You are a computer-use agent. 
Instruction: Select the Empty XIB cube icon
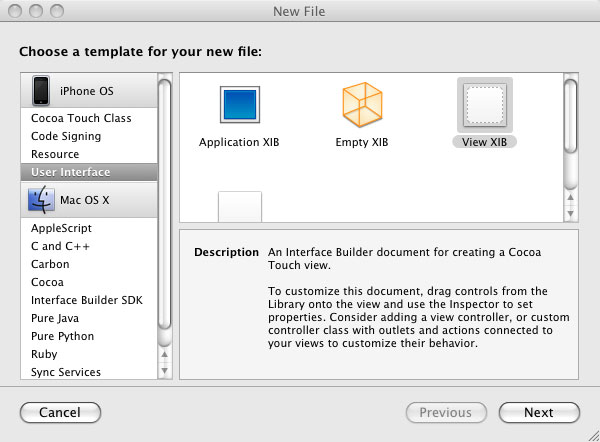[362, 104]
